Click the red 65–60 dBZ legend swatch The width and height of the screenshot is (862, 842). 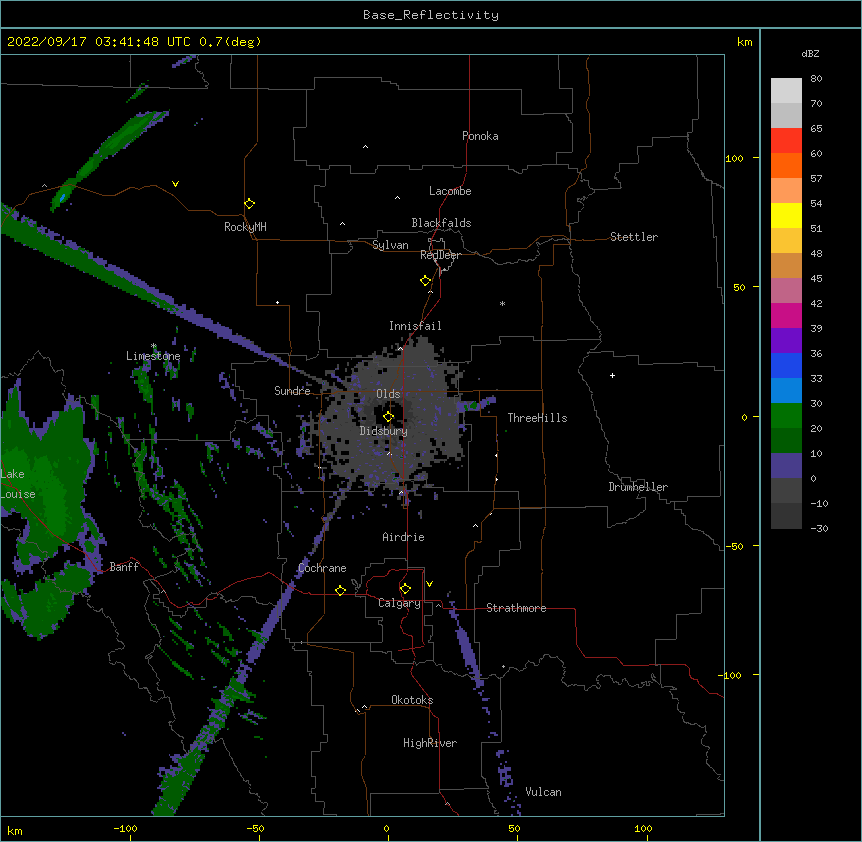point(786,140)
